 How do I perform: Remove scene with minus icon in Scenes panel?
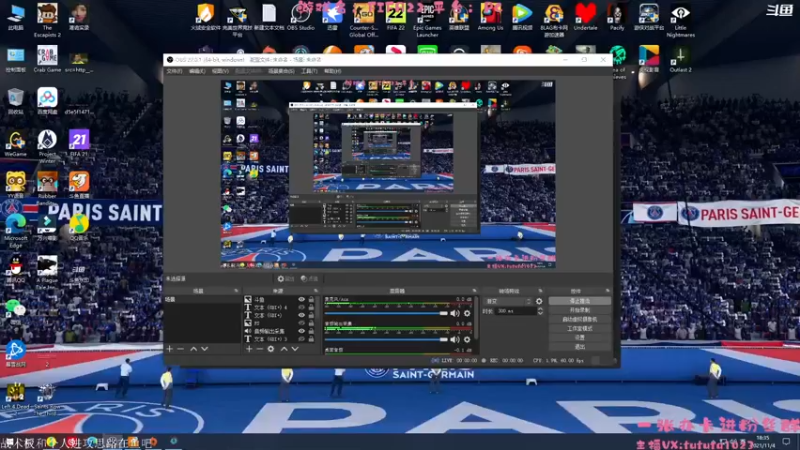coord(181,349)
